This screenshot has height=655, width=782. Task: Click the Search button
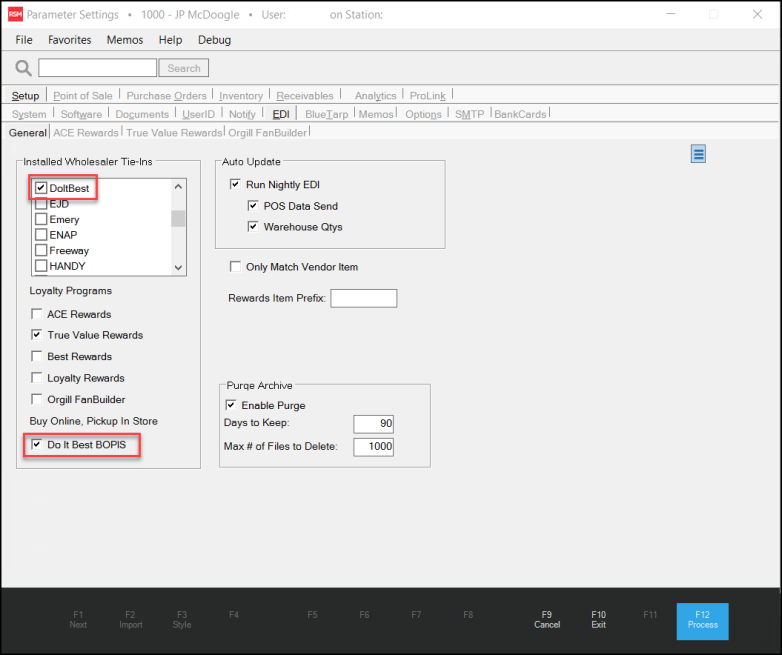(x=184, y=68)
